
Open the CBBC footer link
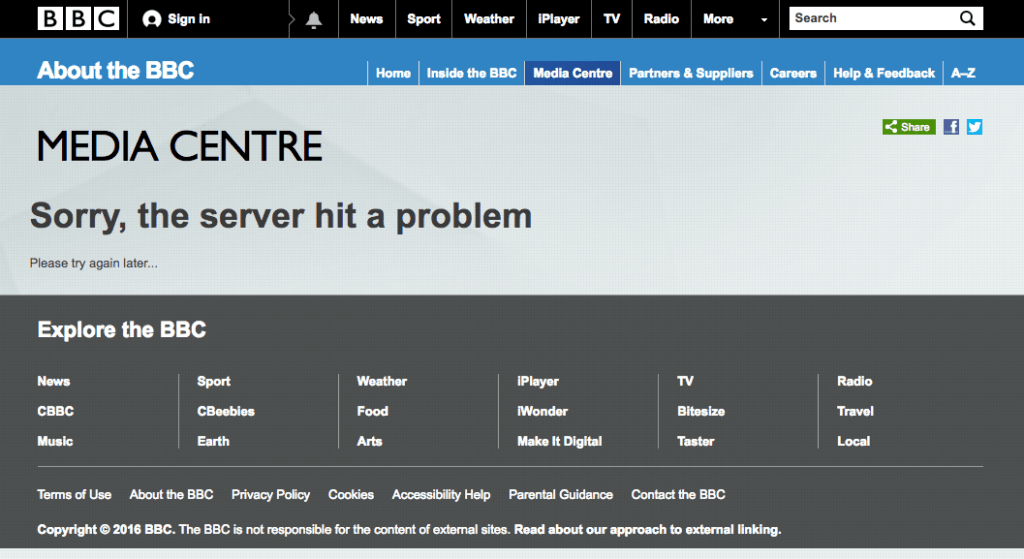[56, 411]
